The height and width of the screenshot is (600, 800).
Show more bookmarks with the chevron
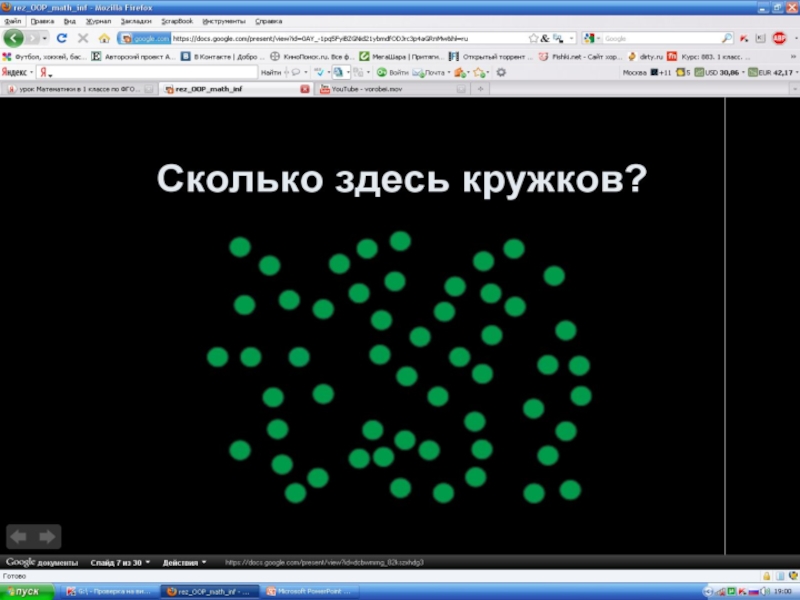coord(793,57)
